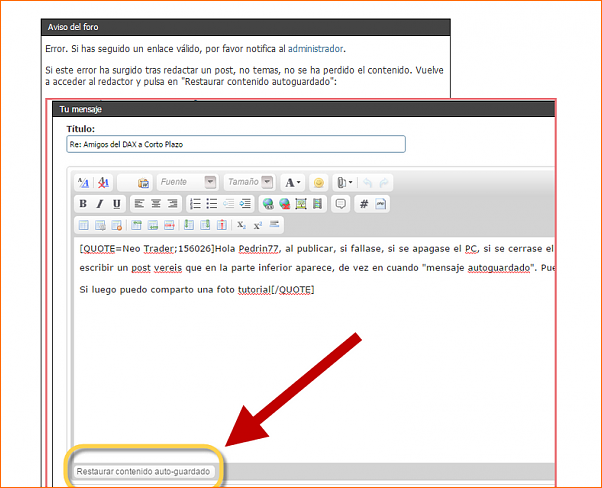Click the insert video film icon

click(x=317, y=203)
